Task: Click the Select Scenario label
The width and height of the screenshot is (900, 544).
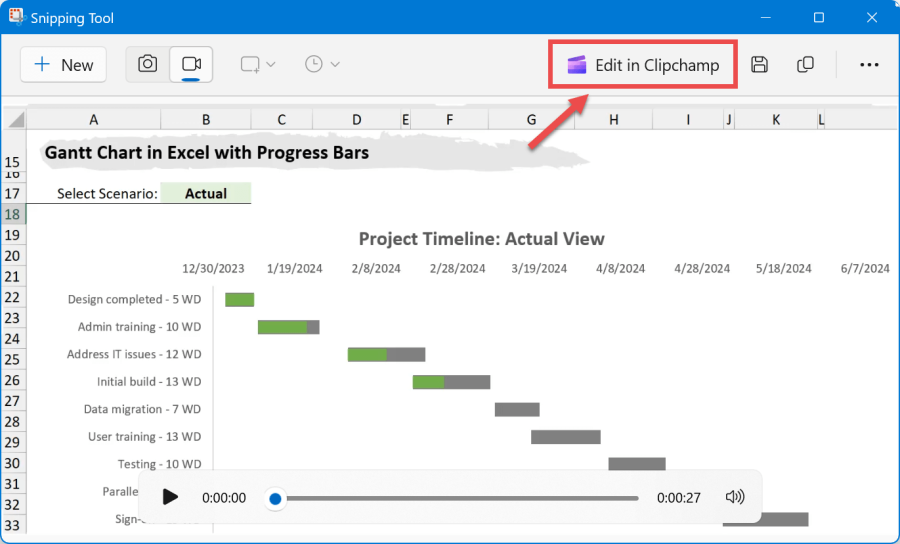Action: tap(107, 194)
